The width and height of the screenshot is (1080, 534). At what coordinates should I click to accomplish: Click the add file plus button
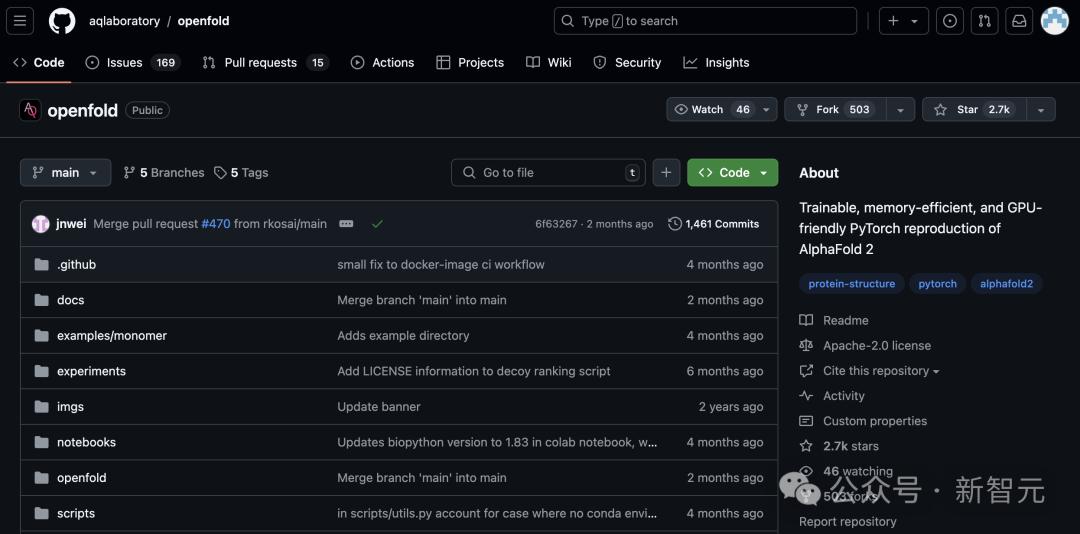click(666, 173)
